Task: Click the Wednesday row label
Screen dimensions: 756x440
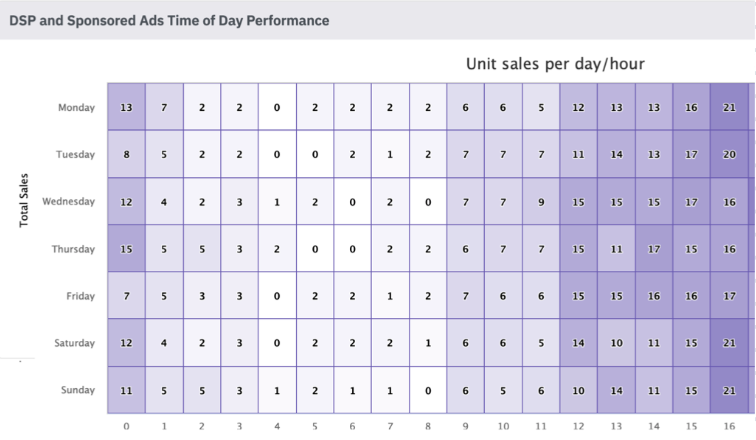Action: click(x=68, y=201)
